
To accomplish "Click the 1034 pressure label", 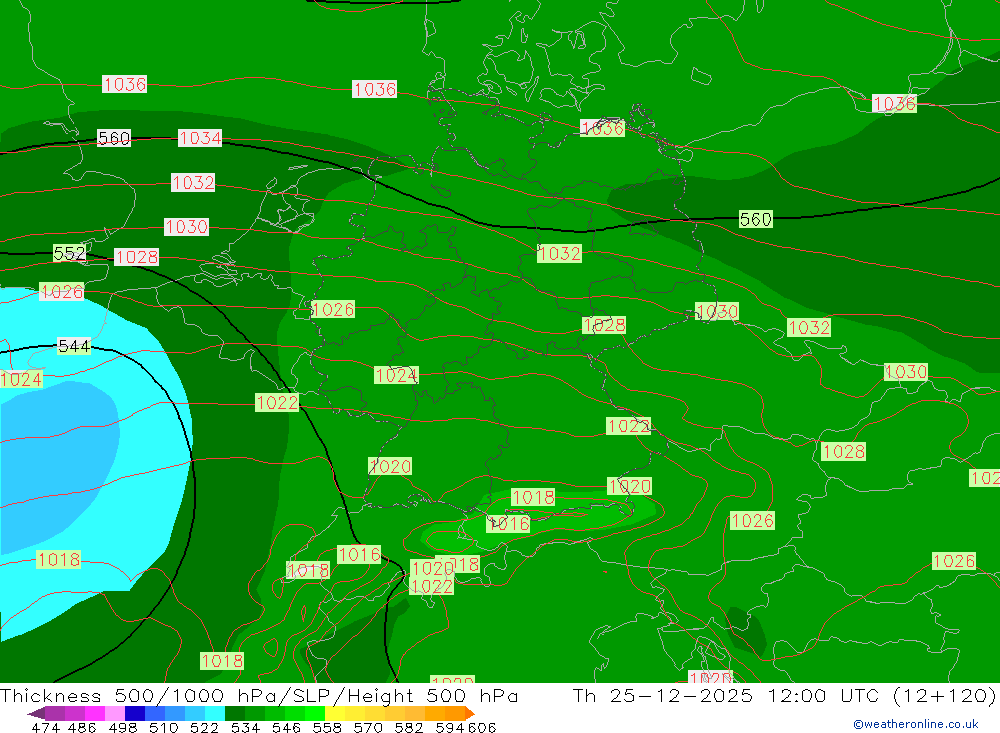I will point(200,138).
